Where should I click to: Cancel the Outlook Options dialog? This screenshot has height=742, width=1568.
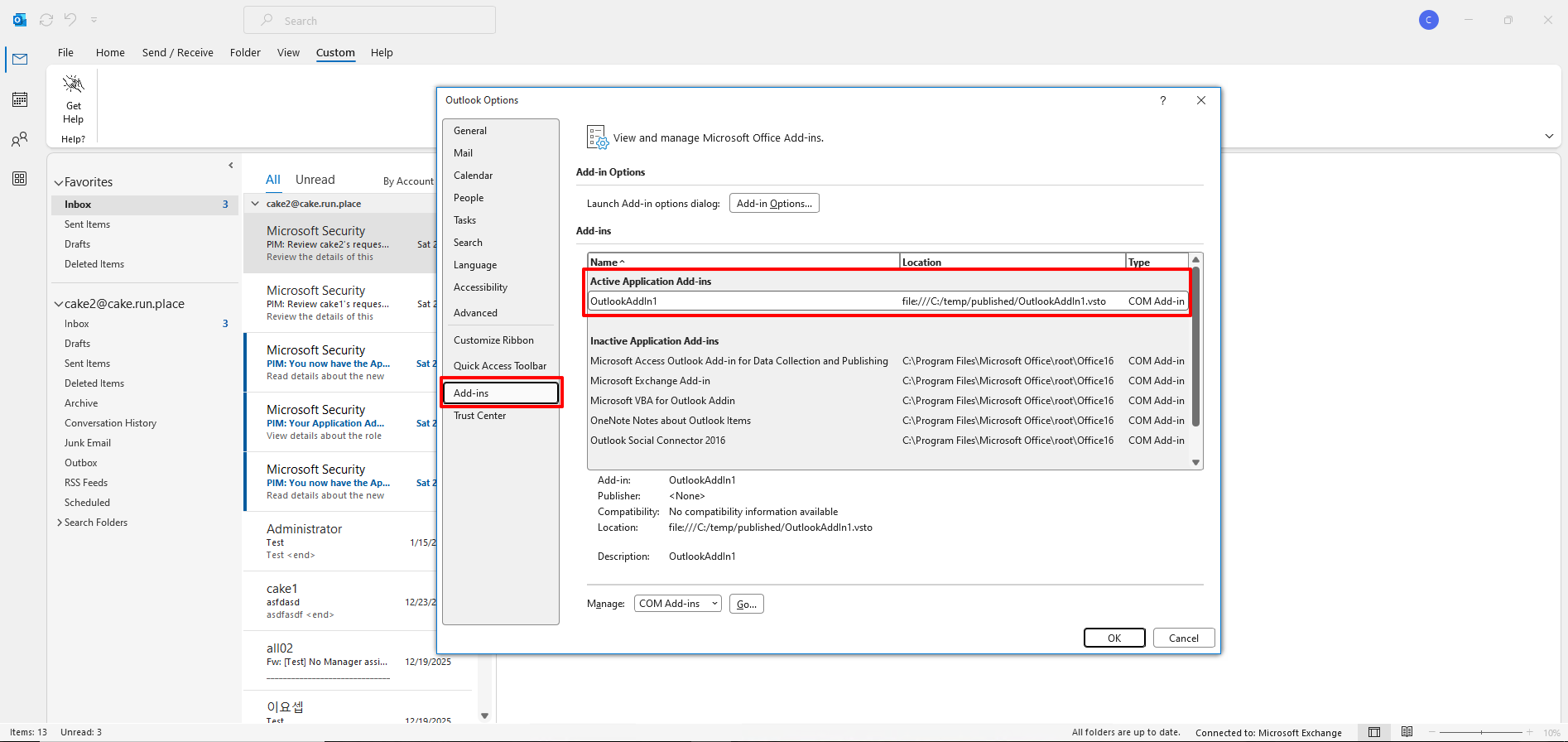pos(1183,638)
